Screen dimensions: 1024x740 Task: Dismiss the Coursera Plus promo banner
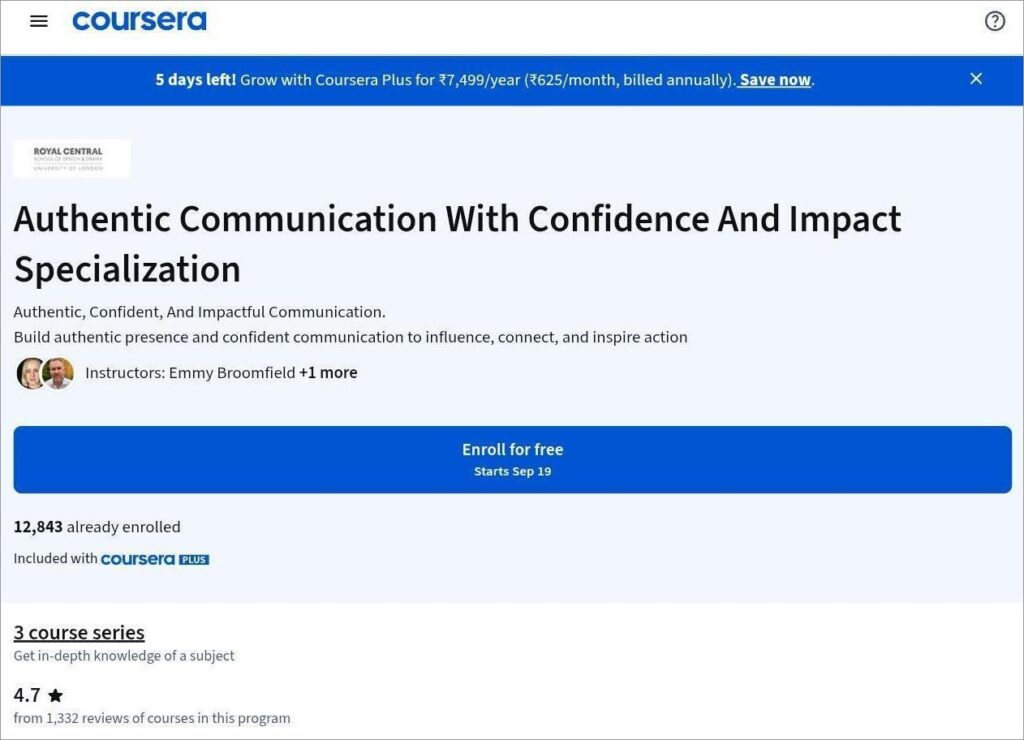[976, 79]
